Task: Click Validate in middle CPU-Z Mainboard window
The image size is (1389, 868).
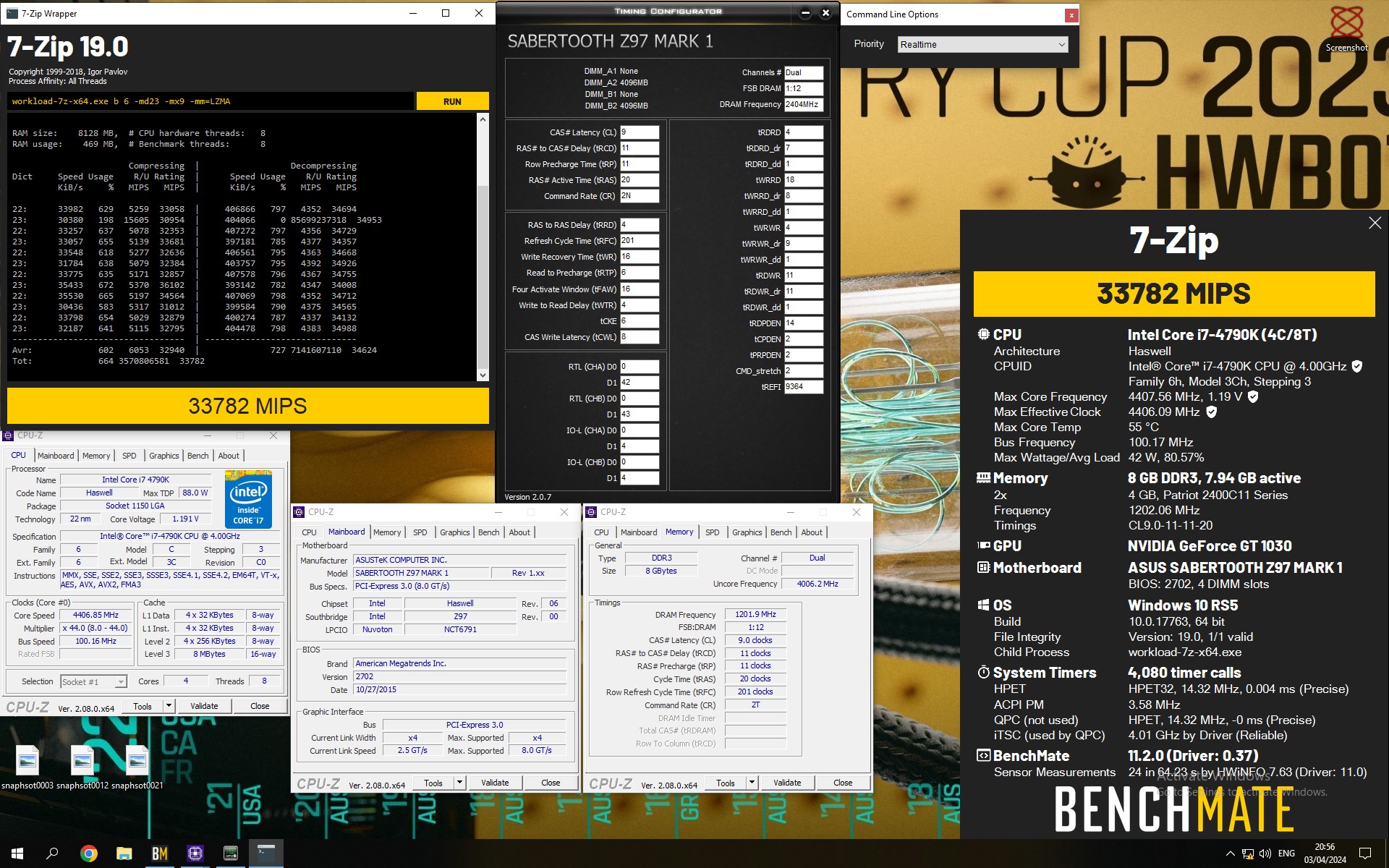Action: click(495, 783)
